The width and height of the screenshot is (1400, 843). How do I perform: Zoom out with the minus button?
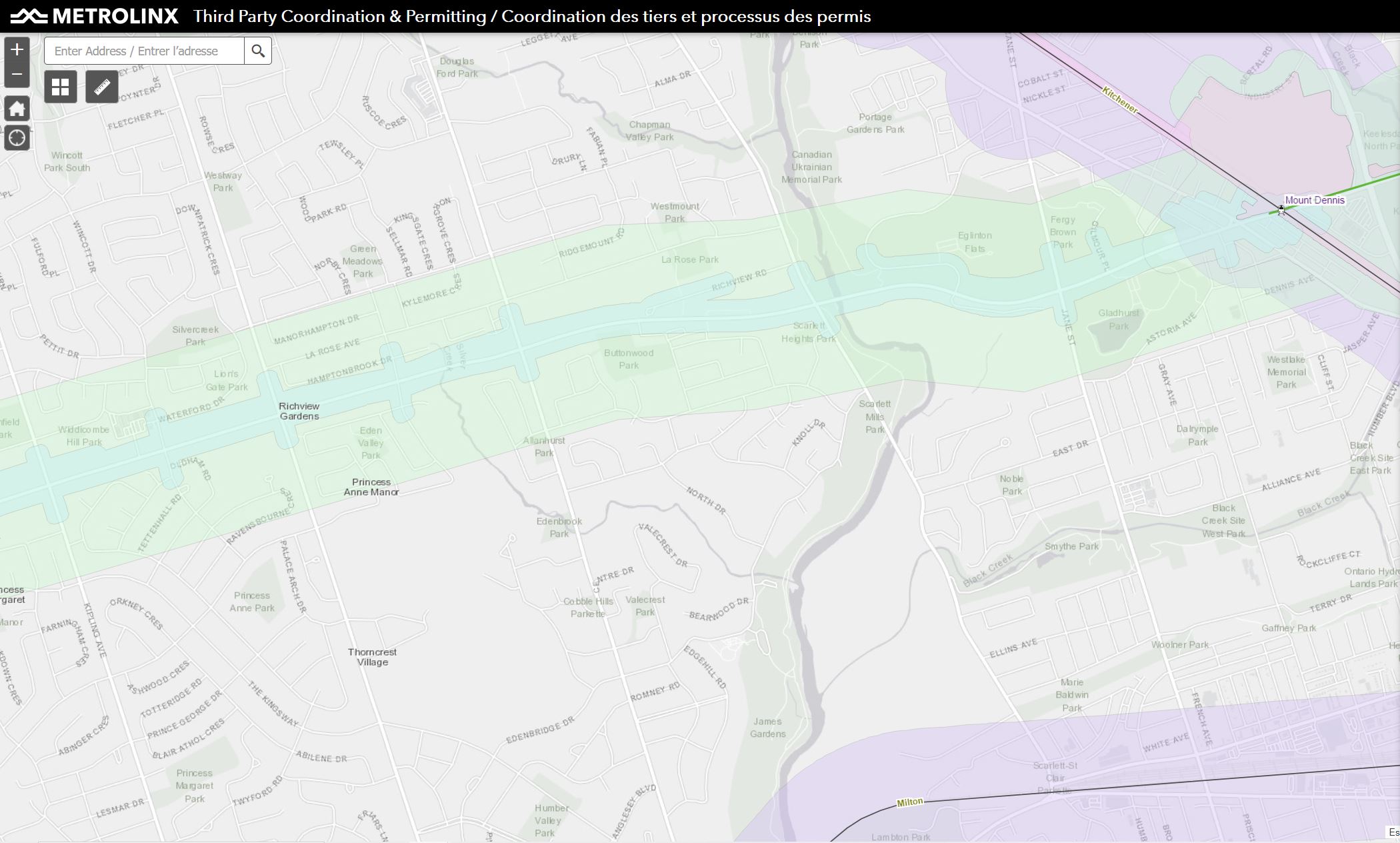point(17,75)
